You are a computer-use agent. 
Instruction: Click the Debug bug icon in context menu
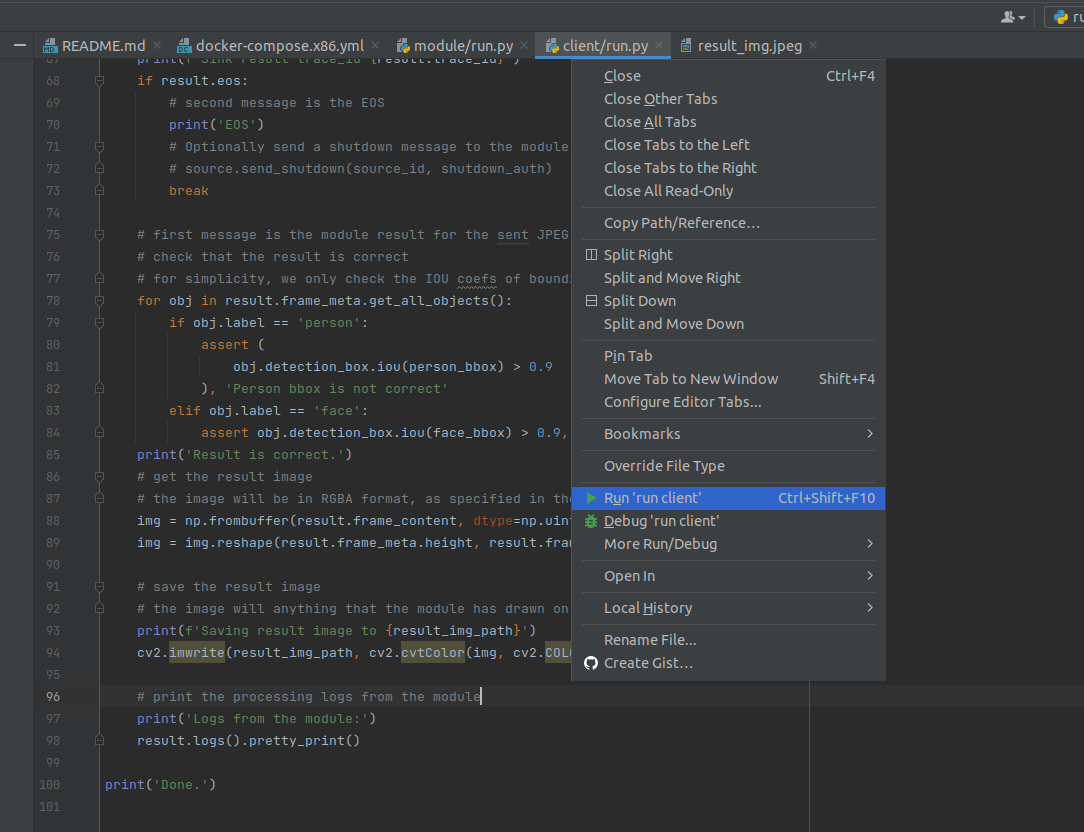point(591,521)
